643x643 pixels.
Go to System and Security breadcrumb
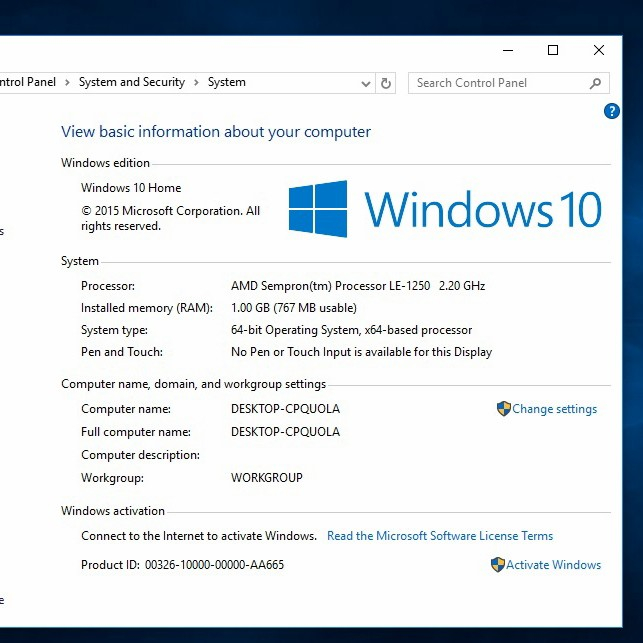click(x=132, y=83)
